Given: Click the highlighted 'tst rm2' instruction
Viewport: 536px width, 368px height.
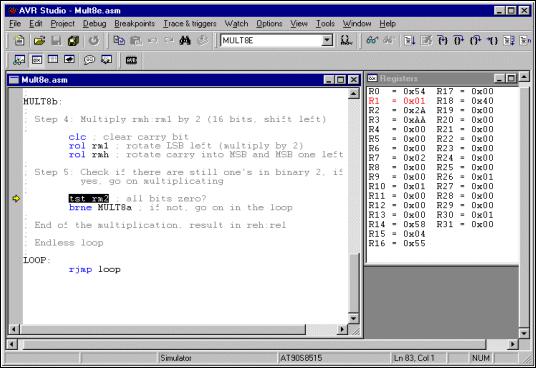Looking at the screenshot, I should coord(89,199).
